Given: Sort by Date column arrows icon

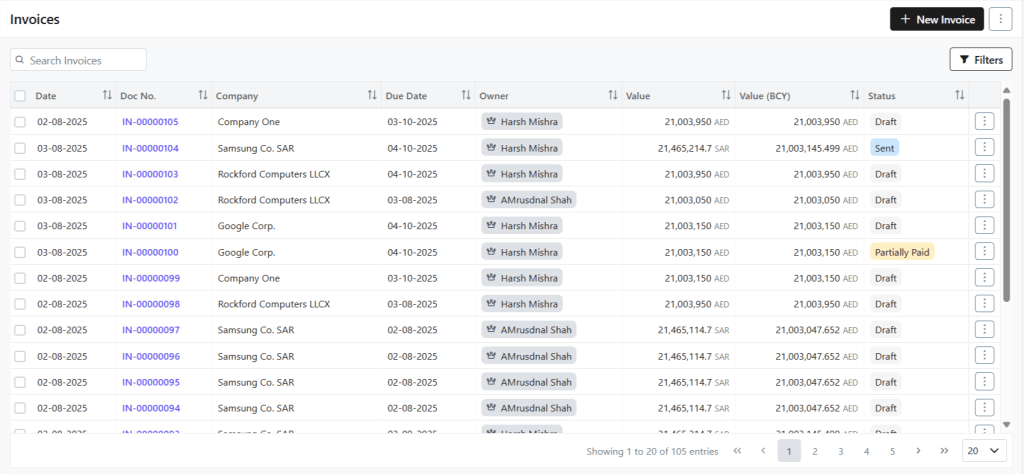Looking at the screenshot, I should coord(107,95).
